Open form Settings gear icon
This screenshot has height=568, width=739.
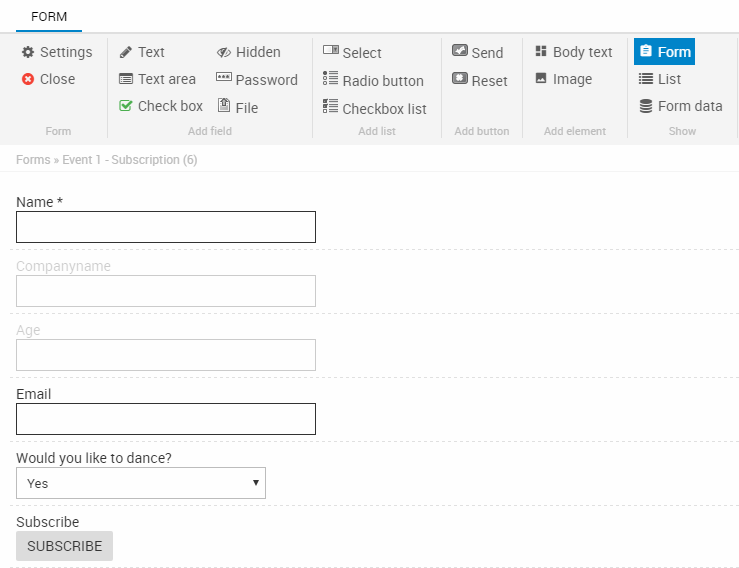point(28,52)
